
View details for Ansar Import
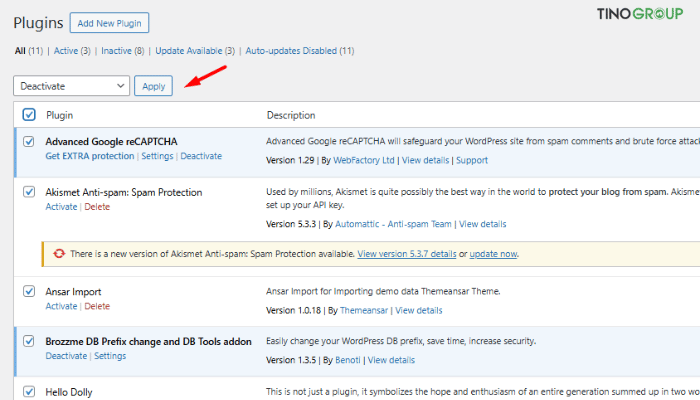tap(419, 310)
